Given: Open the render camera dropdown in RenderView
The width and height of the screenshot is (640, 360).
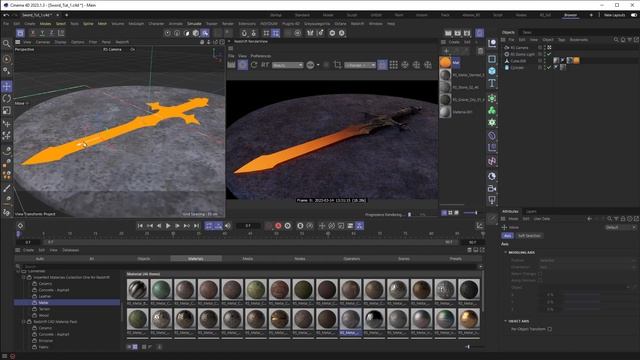Looking at the screenshot, I should [x=360, y=65].
